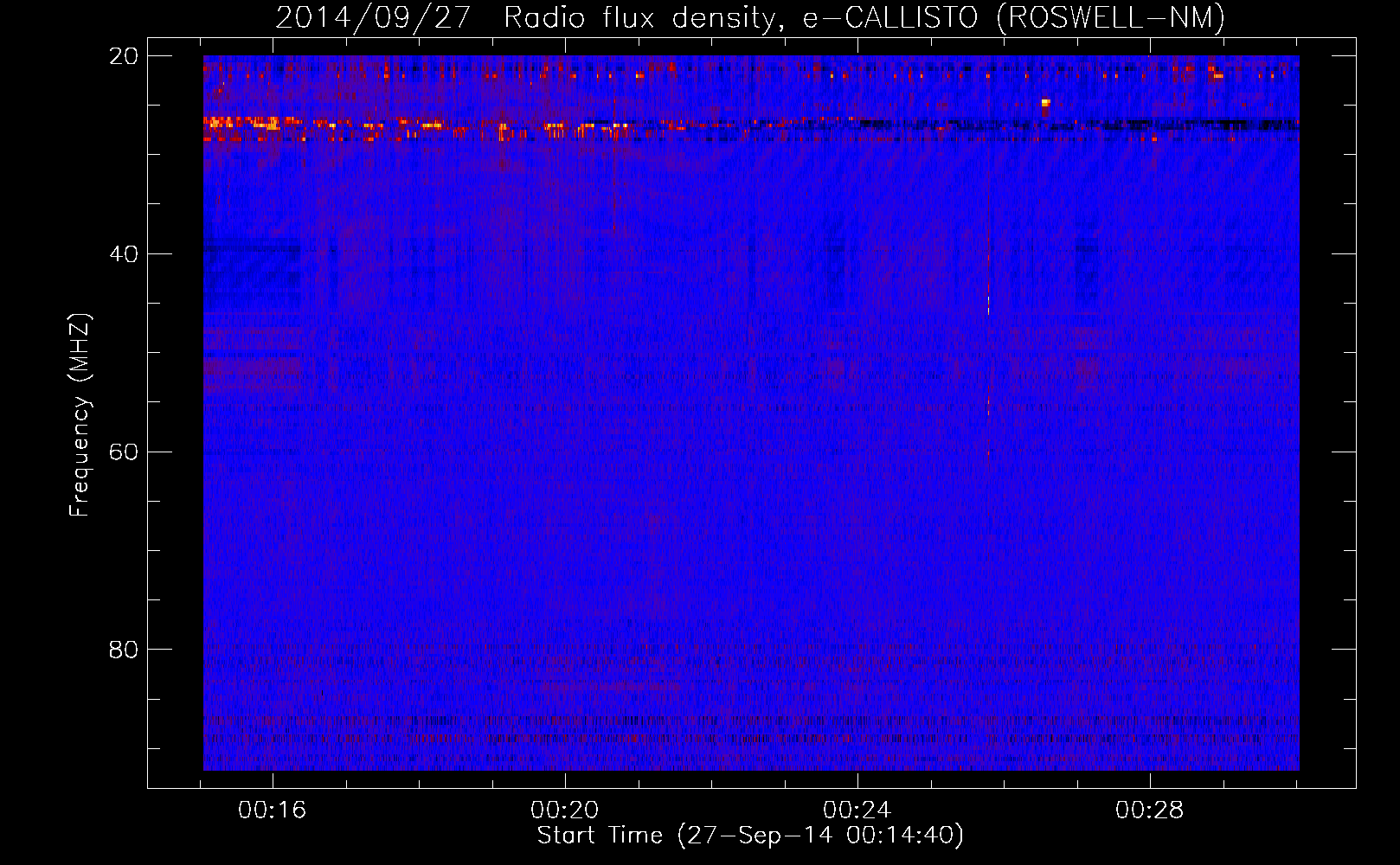Click the 20 frequency tick label

click(123, 56)
